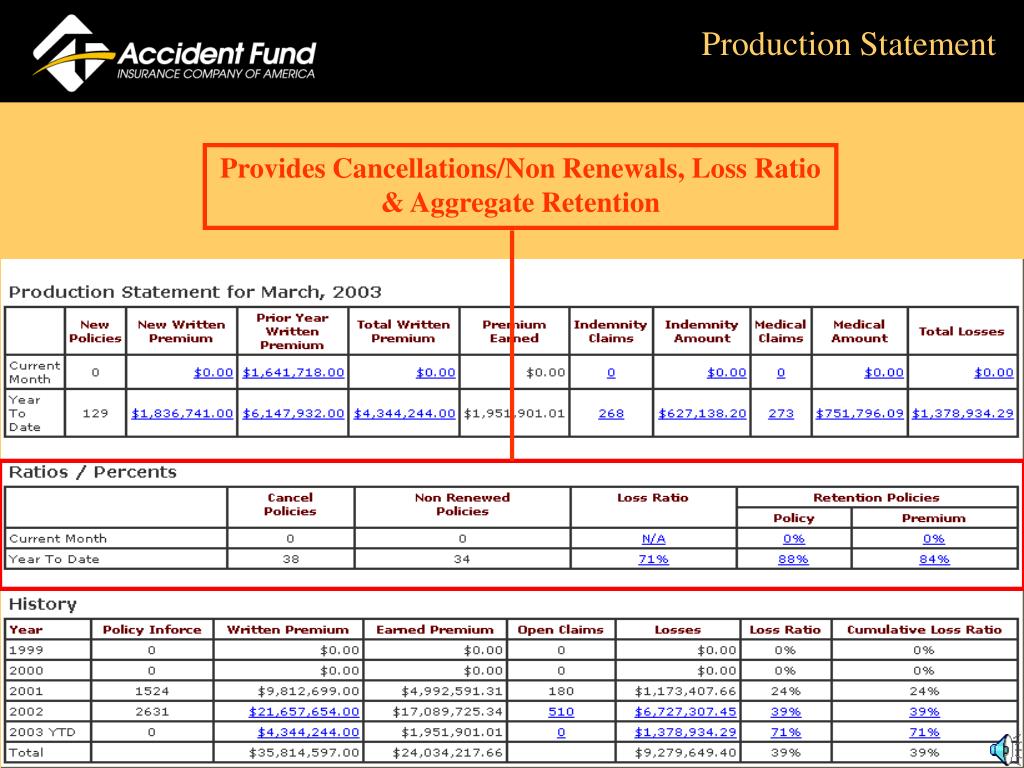1024x768 pixels.
Task: Open Year To Date Total Losses $1,378,934.29
Action: 963,413
